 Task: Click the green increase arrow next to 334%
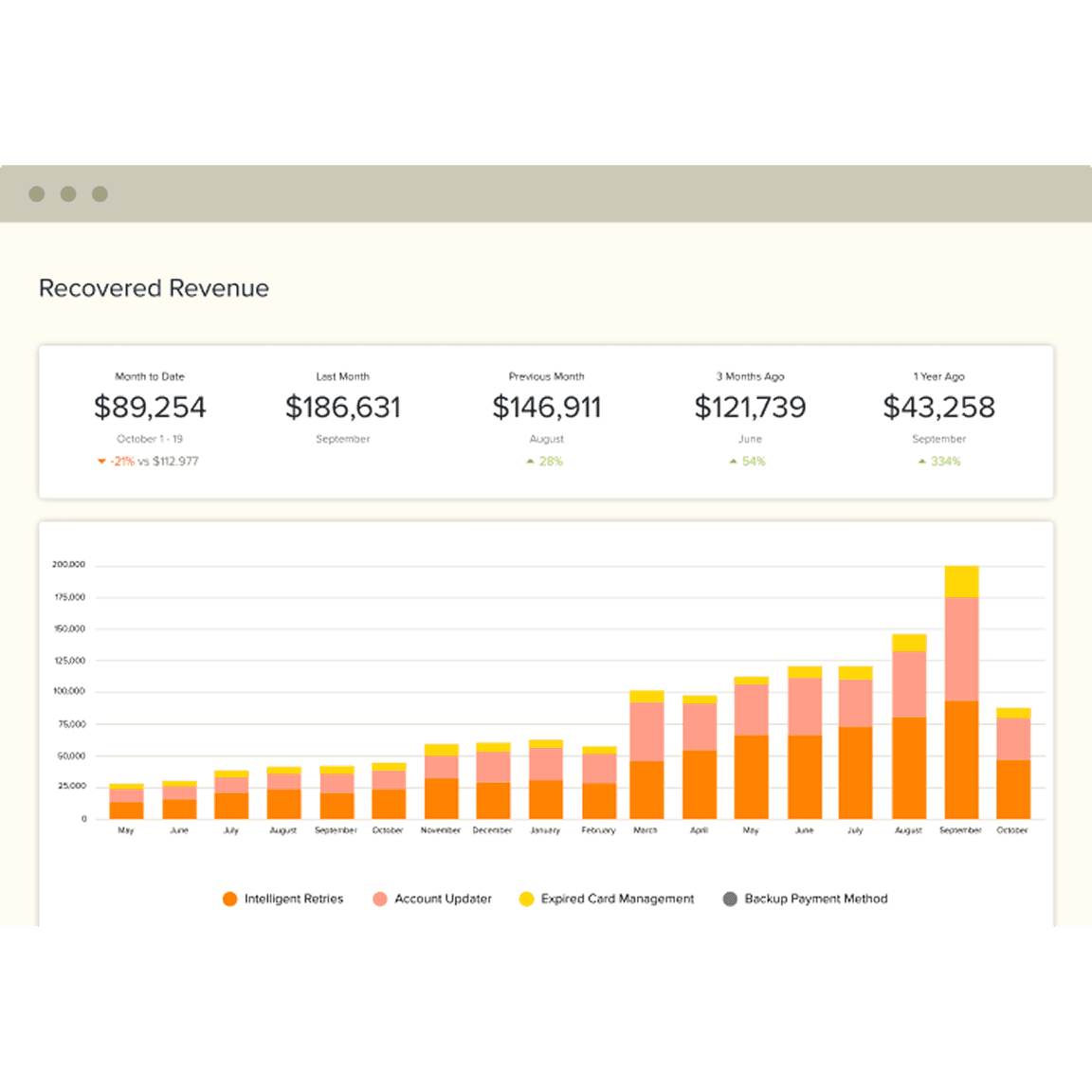point(920,461)
